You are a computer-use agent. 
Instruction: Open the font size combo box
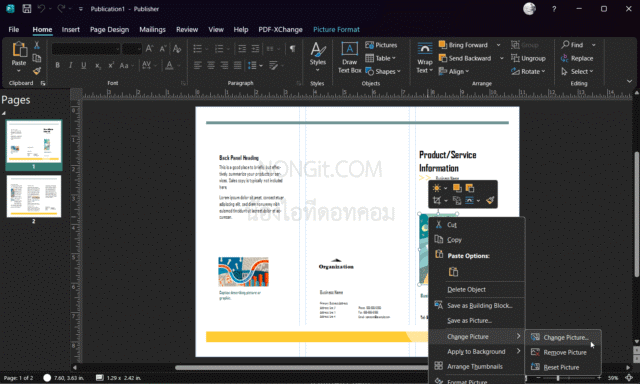click(x=132, y=49)
